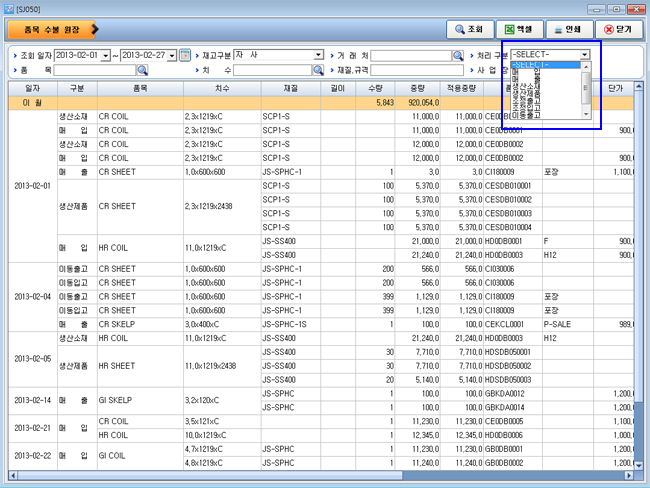Click lot number GBKDA0014

click(x=505, y=408)
